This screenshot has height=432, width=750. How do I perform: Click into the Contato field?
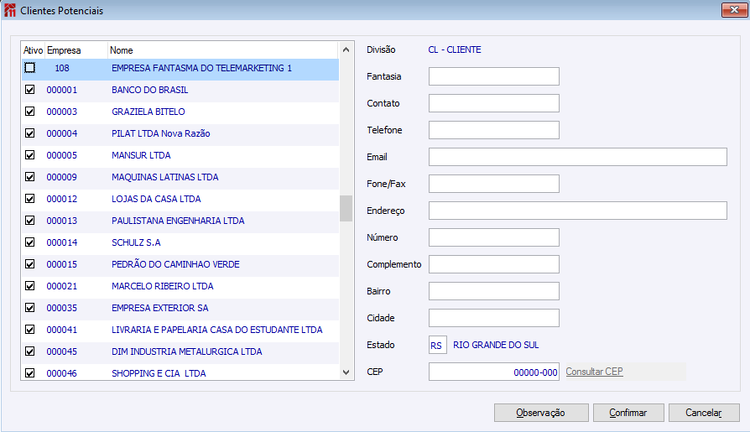pyautogui.click(x=494, y=103)
